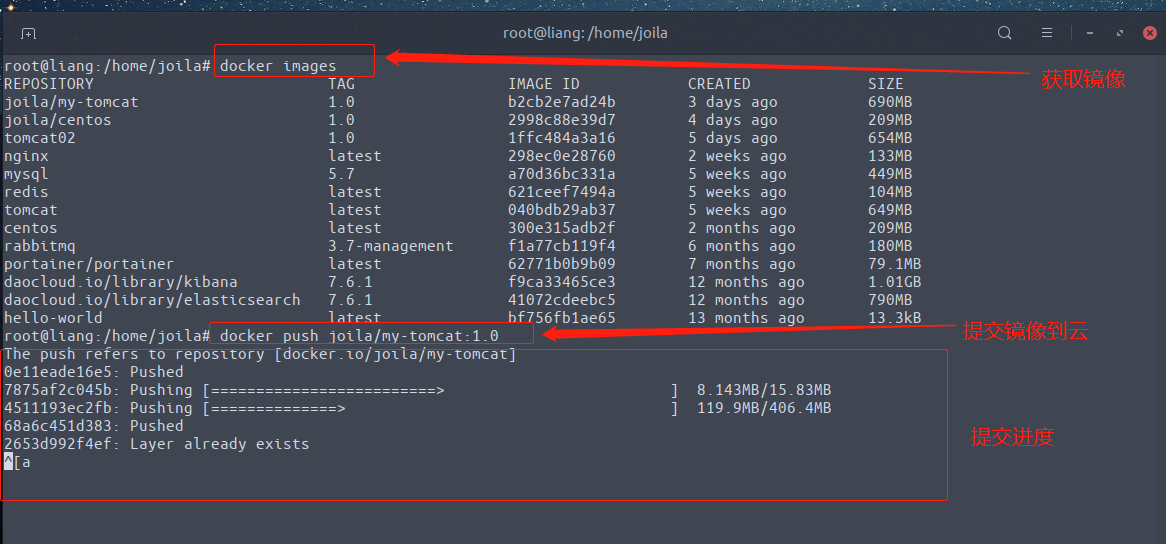
Task: Click the joila/my-tomcat repository entry
Action: coord(71,102)
